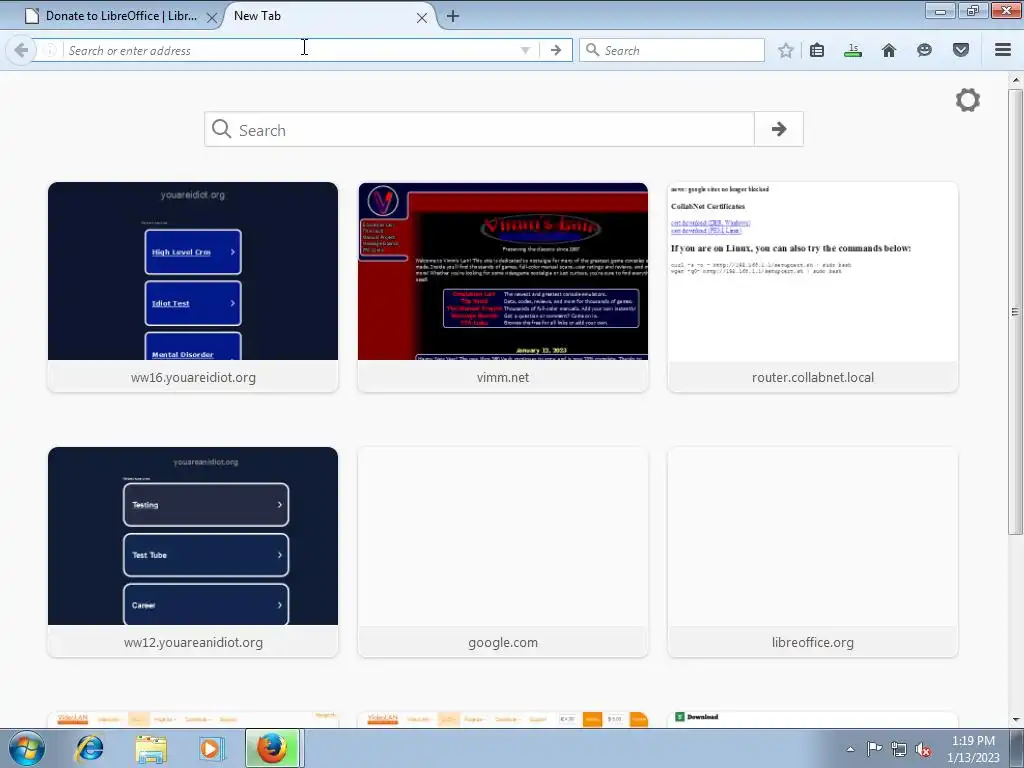Click the muted volume tray icon
The width and height of the screenshot is (1024, 768).
coord(923,749)
